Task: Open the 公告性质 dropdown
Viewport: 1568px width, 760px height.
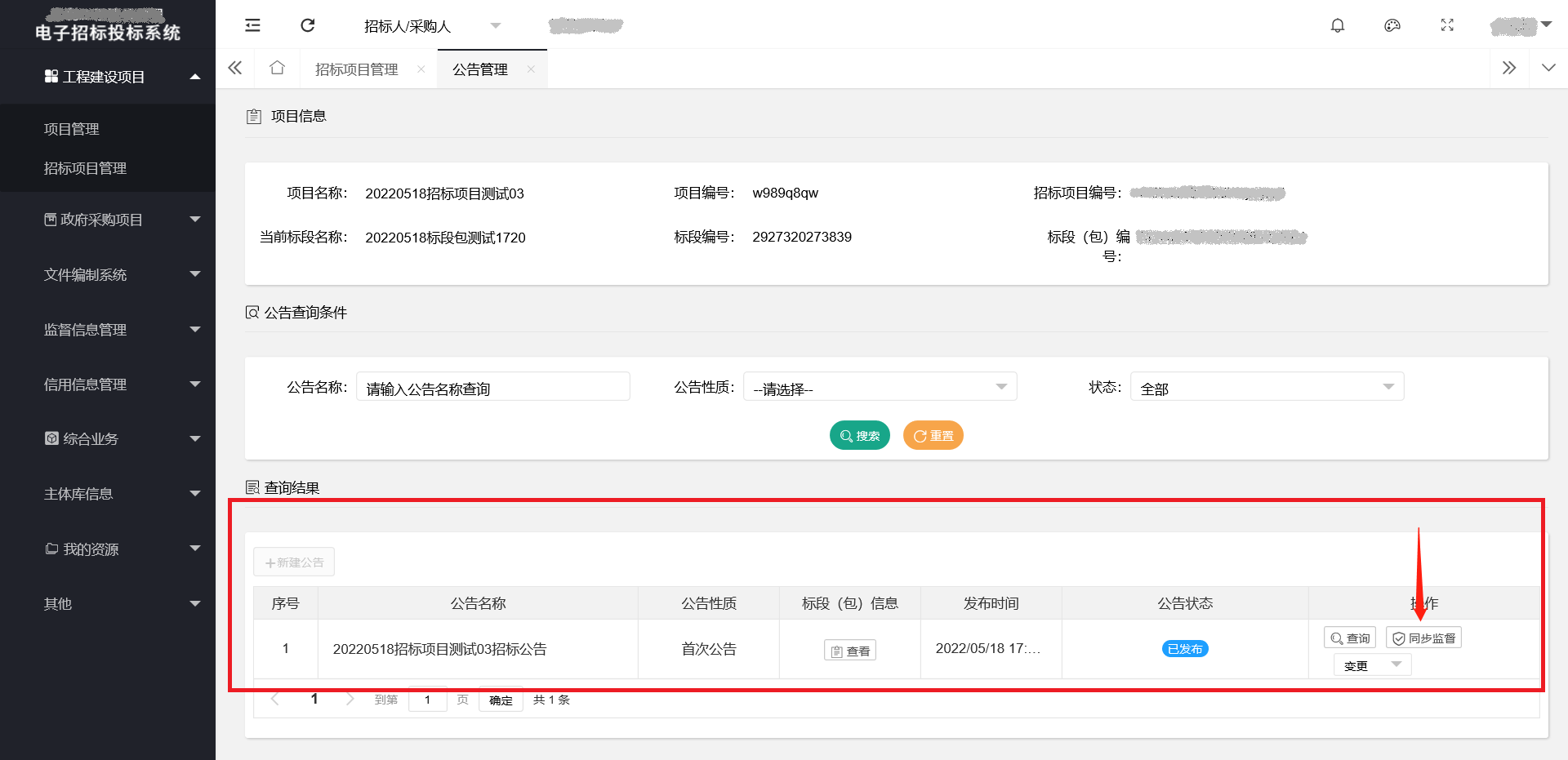Action: (x=880, y=387)
